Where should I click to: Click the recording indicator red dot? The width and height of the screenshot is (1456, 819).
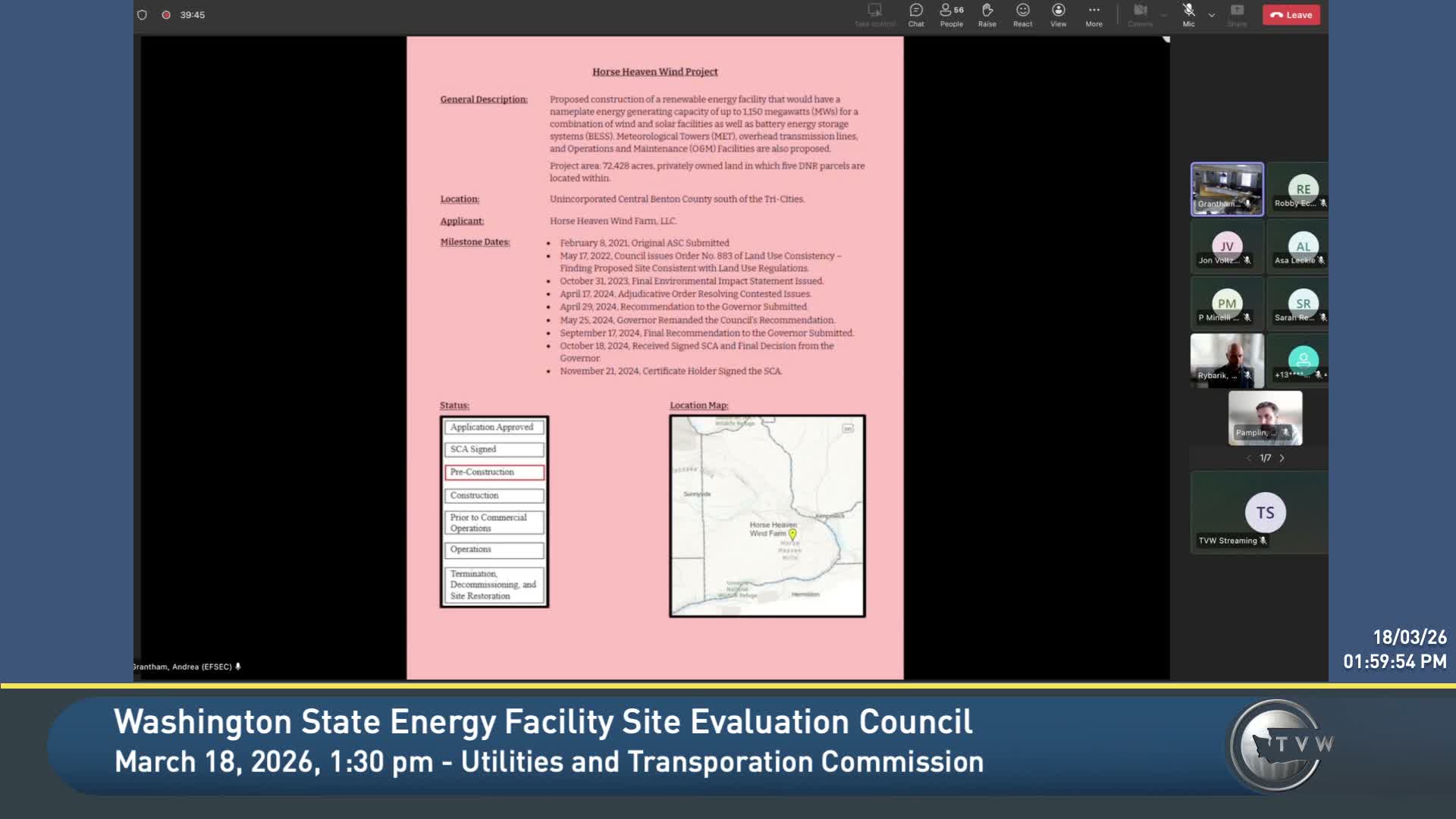pyautogui.click(x=165, y=14)
